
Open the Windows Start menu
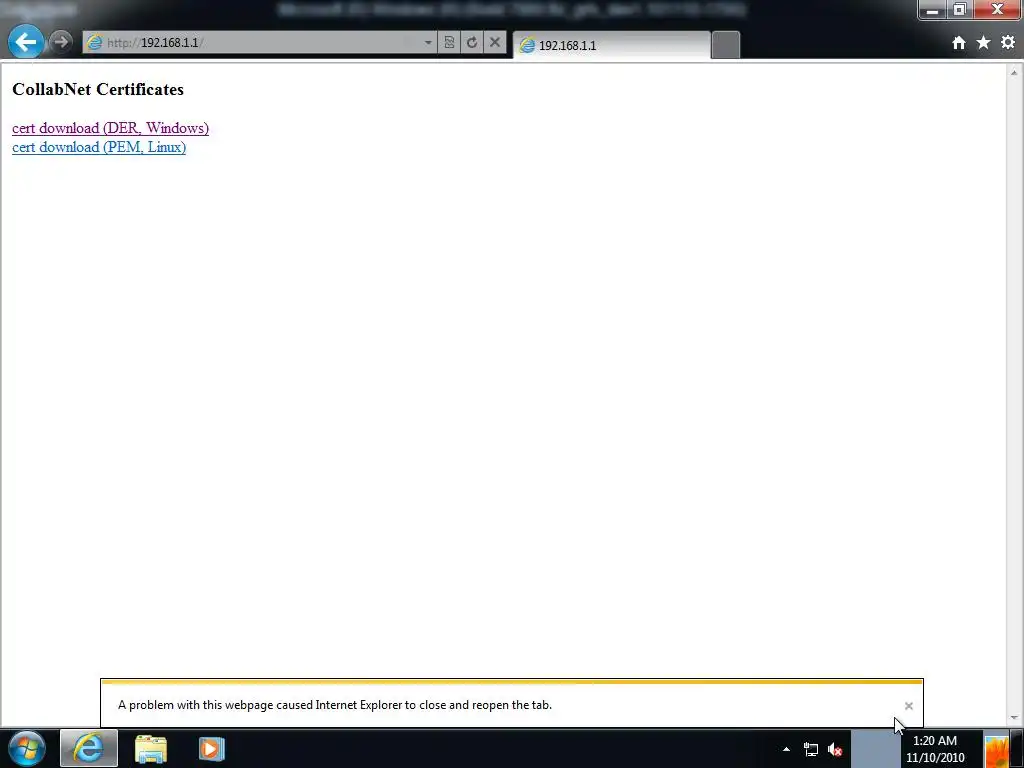pyautogui.click(x=26, y=748)
